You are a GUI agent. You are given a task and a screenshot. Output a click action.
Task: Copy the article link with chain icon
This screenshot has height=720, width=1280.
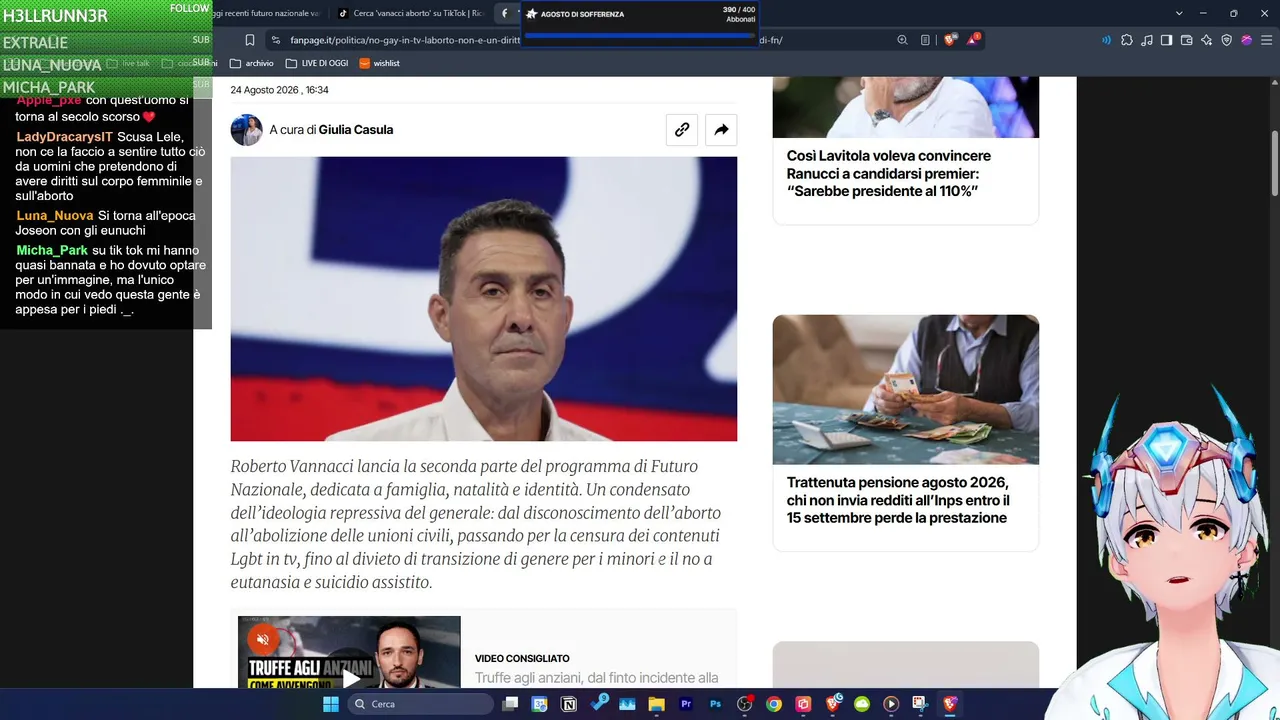[x=682, y=130]
